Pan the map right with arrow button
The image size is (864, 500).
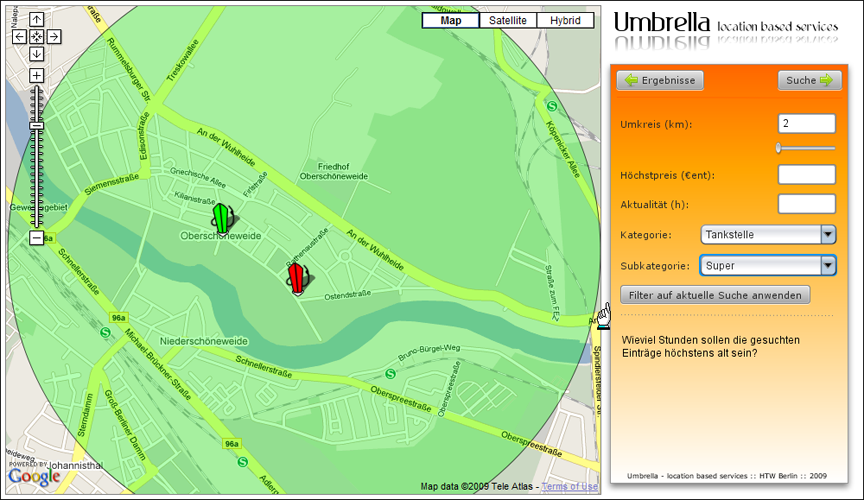coord(53,37)
